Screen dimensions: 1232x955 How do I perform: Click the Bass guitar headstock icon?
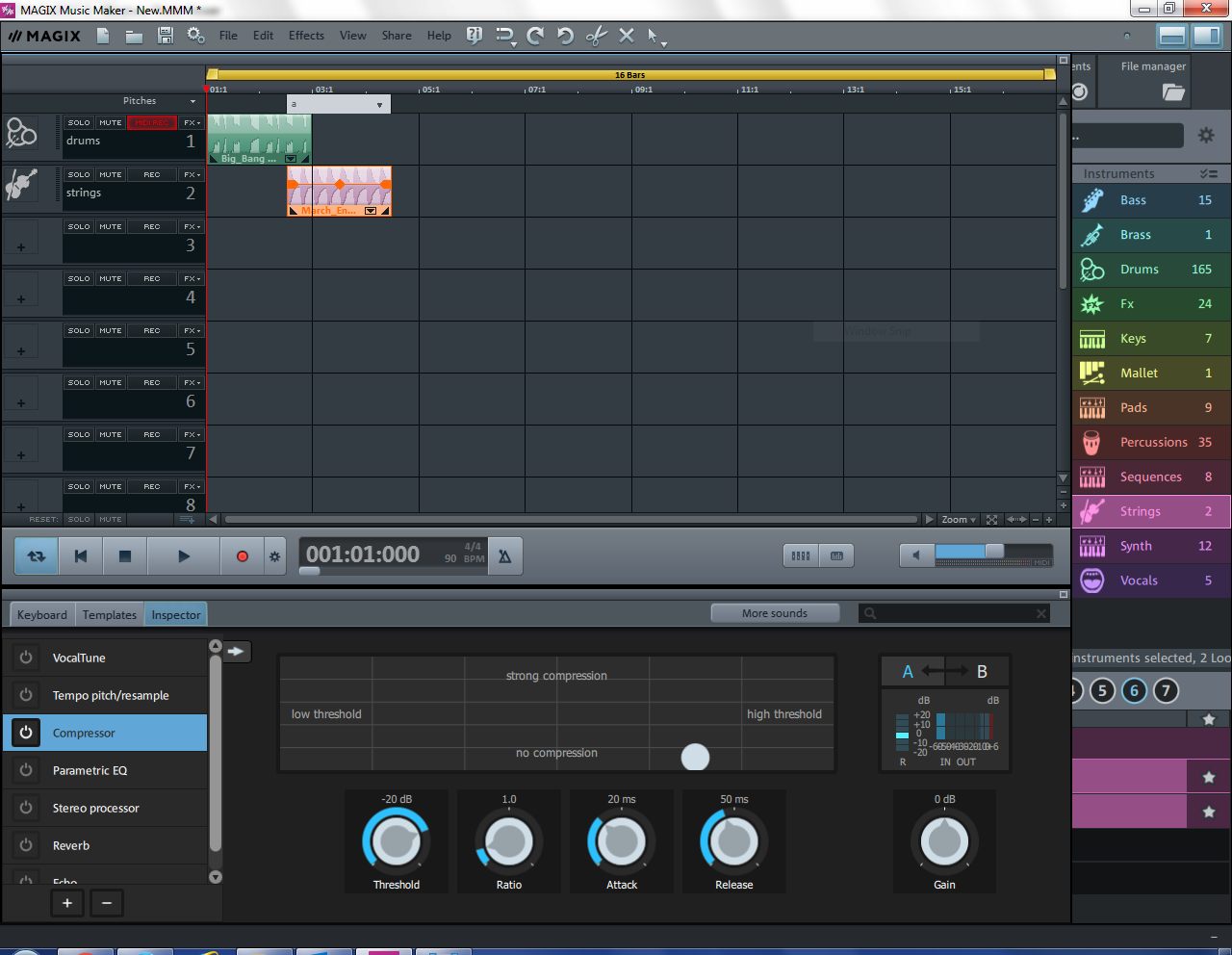(x=1092, y=200)
